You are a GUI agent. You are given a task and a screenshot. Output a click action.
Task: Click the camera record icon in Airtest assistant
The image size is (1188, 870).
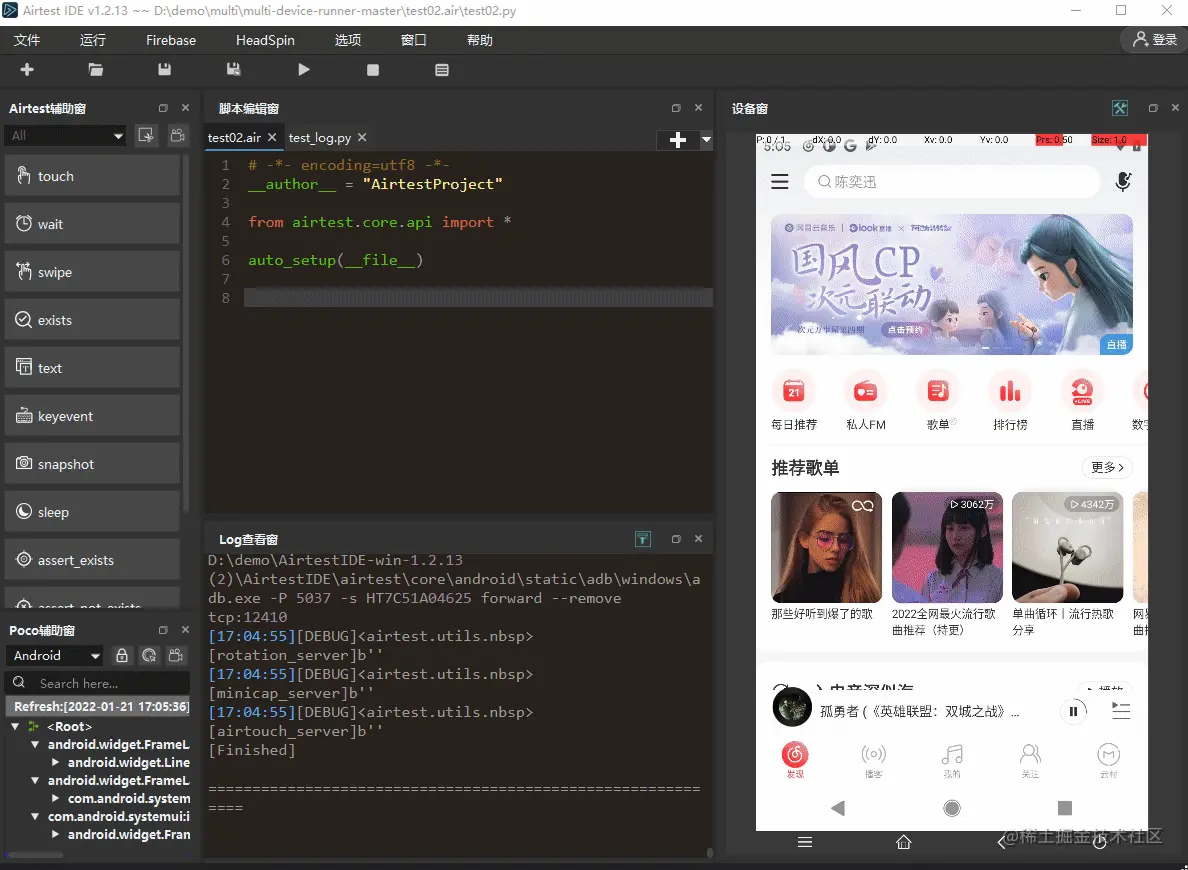point(177,136)
